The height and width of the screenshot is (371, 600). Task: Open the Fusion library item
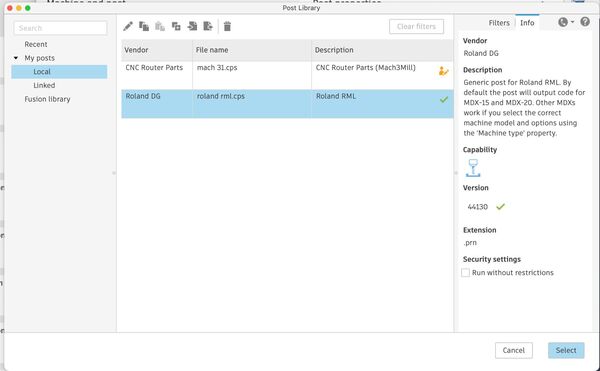pos(47,99)
